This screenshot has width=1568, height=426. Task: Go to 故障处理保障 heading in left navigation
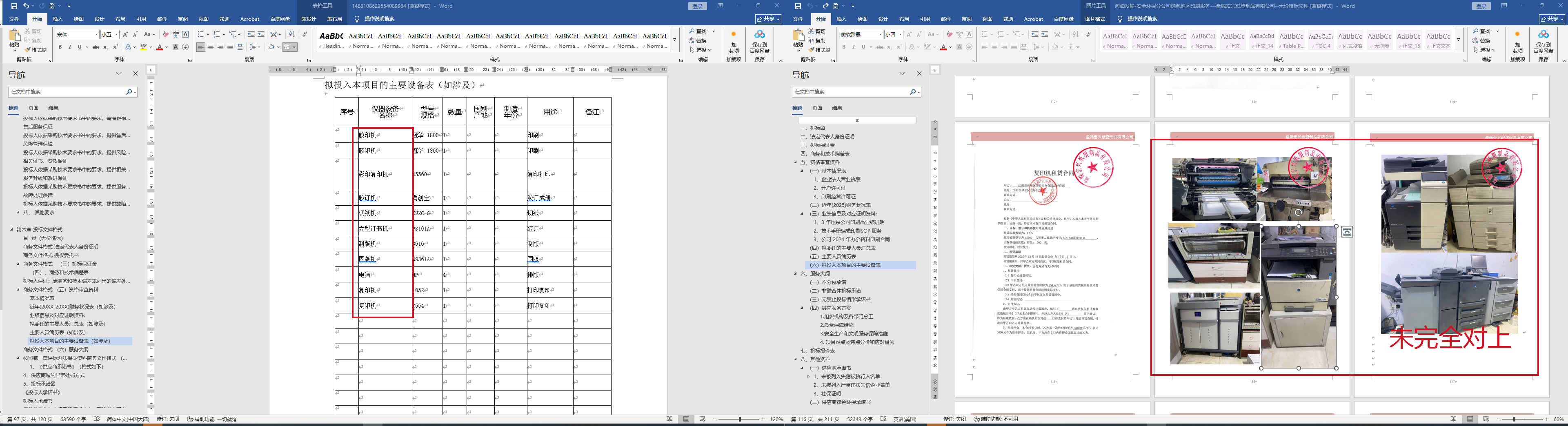[x=38, y=195]
